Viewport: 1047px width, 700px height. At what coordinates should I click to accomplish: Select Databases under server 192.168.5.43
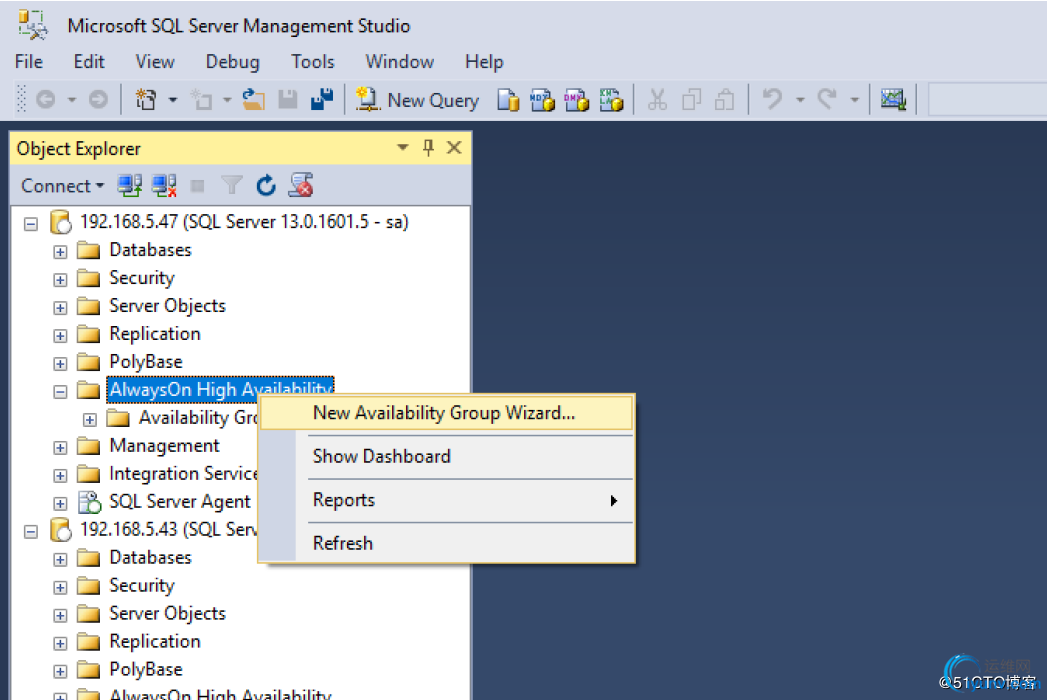coord(150,557)
